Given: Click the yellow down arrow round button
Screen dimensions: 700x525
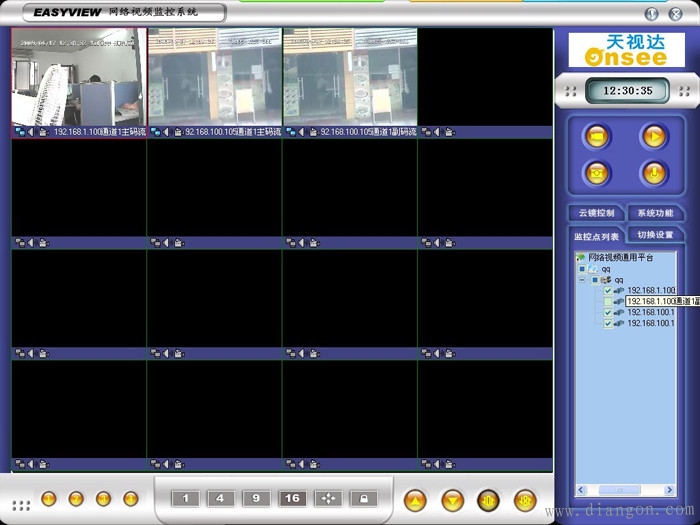Looking at the screenshot, I should pyautogui.click(x=452, y=500).
